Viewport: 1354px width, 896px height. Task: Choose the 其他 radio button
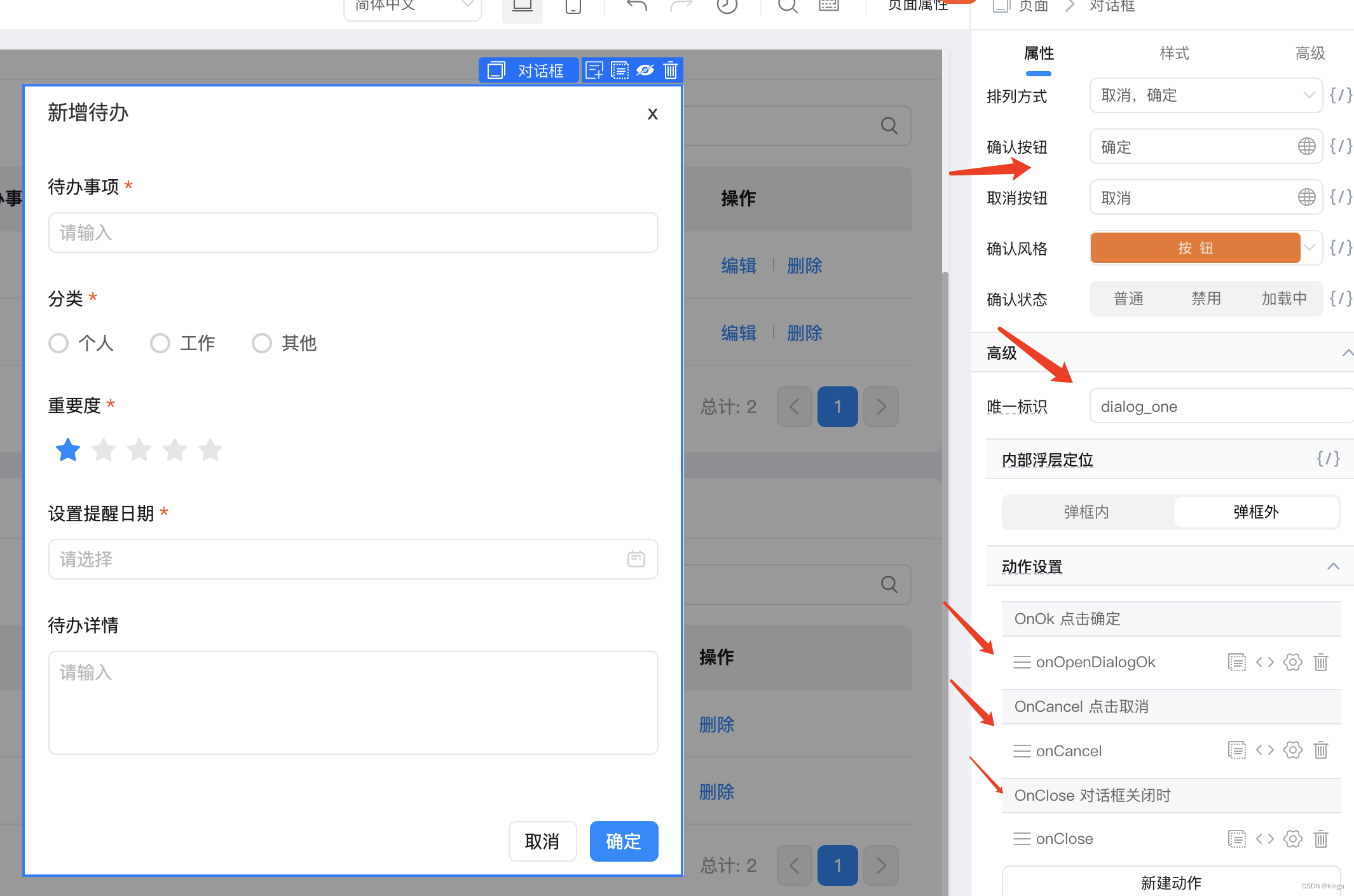click(x=262, y=343)
